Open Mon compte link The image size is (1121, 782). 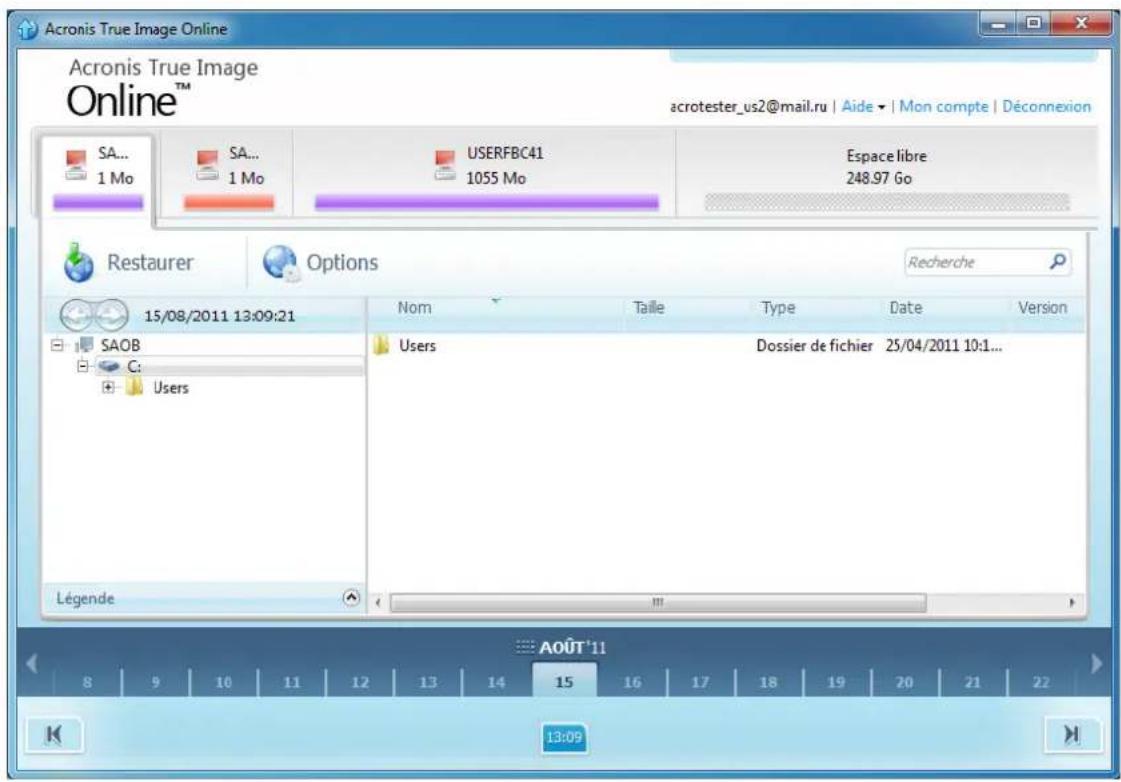(944, 107)
